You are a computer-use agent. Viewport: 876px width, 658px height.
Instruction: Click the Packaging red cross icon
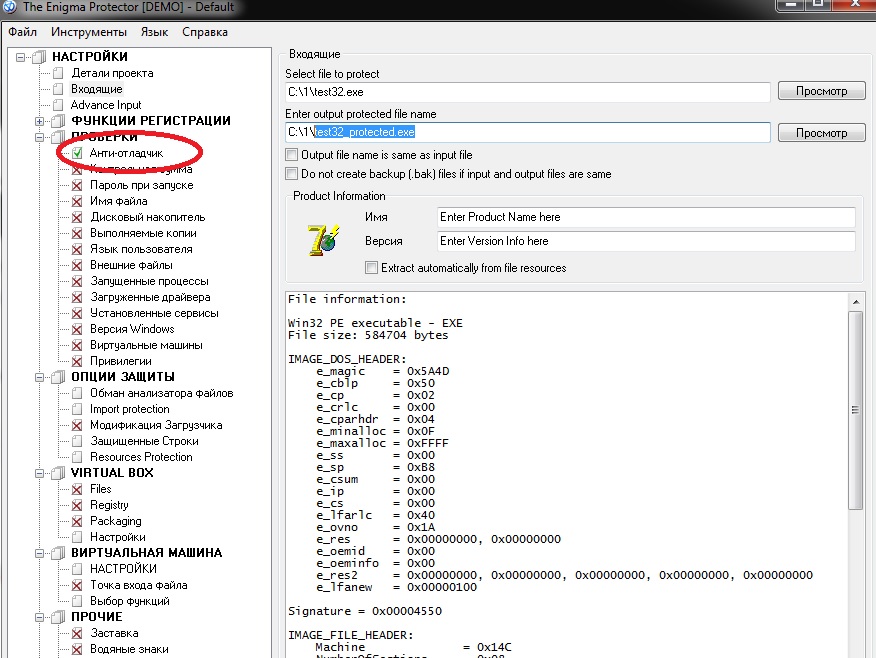tap(77, 521)
